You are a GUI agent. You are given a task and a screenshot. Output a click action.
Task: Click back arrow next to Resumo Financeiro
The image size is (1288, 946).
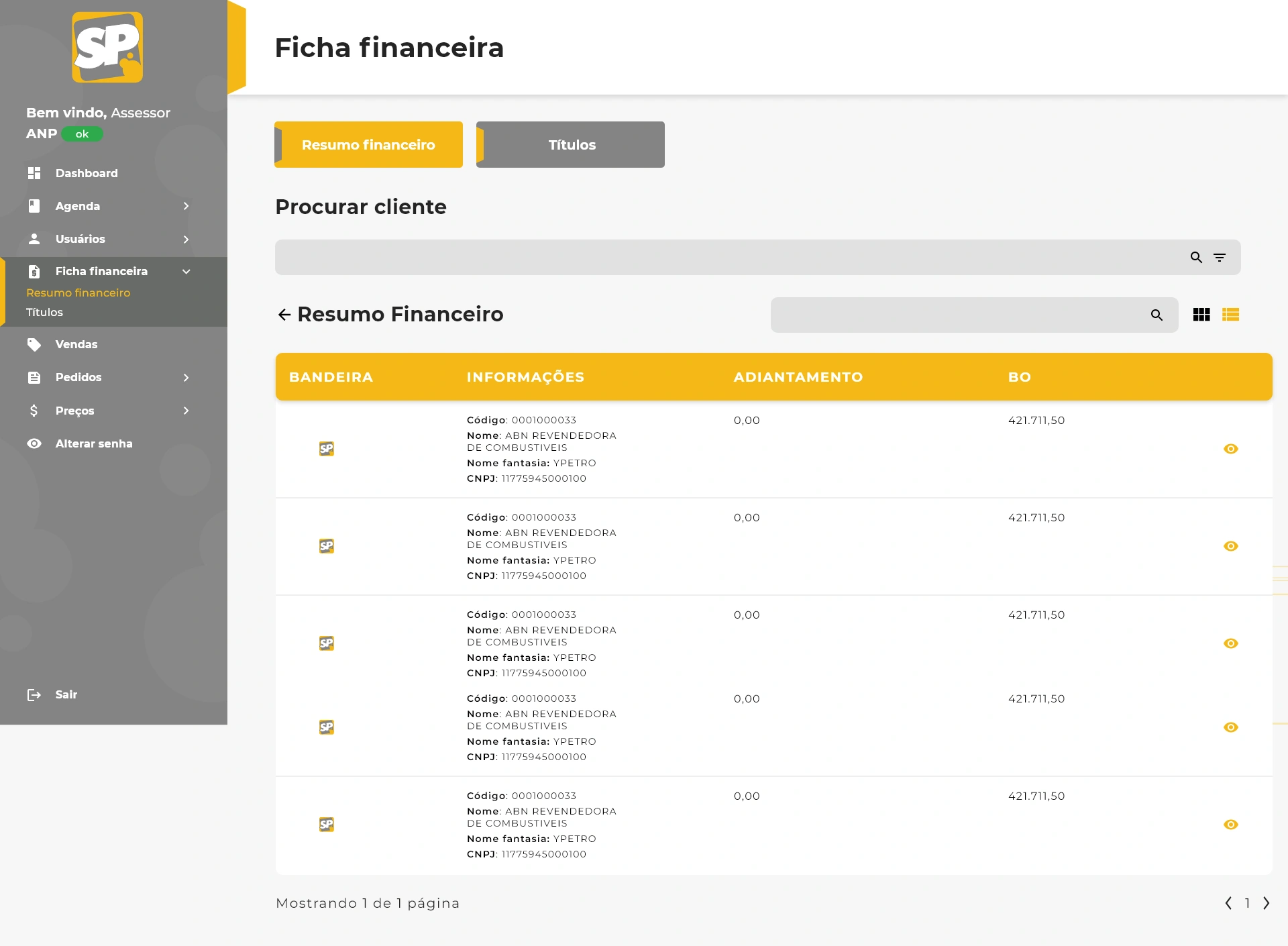(284, 315)
